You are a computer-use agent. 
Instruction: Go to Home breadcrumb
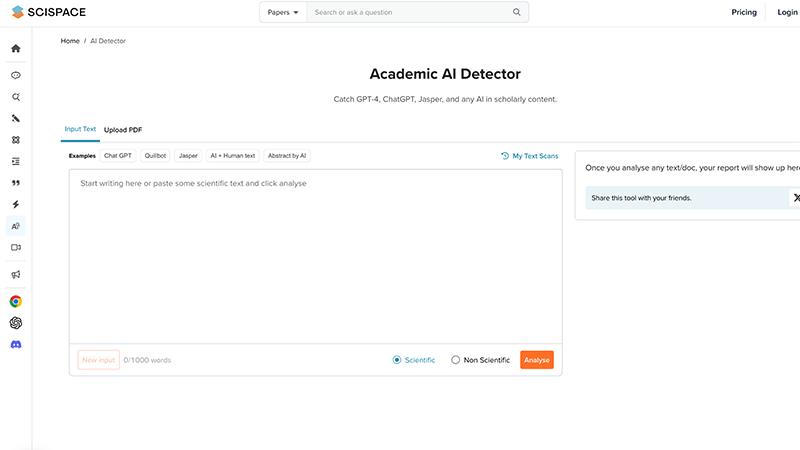click(x=70, y=41)
